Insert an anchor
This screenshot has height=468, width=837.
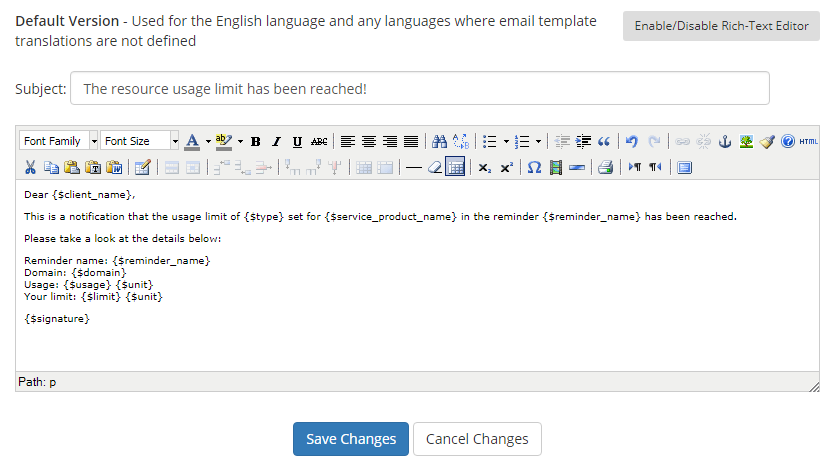[x=724, y=141]
